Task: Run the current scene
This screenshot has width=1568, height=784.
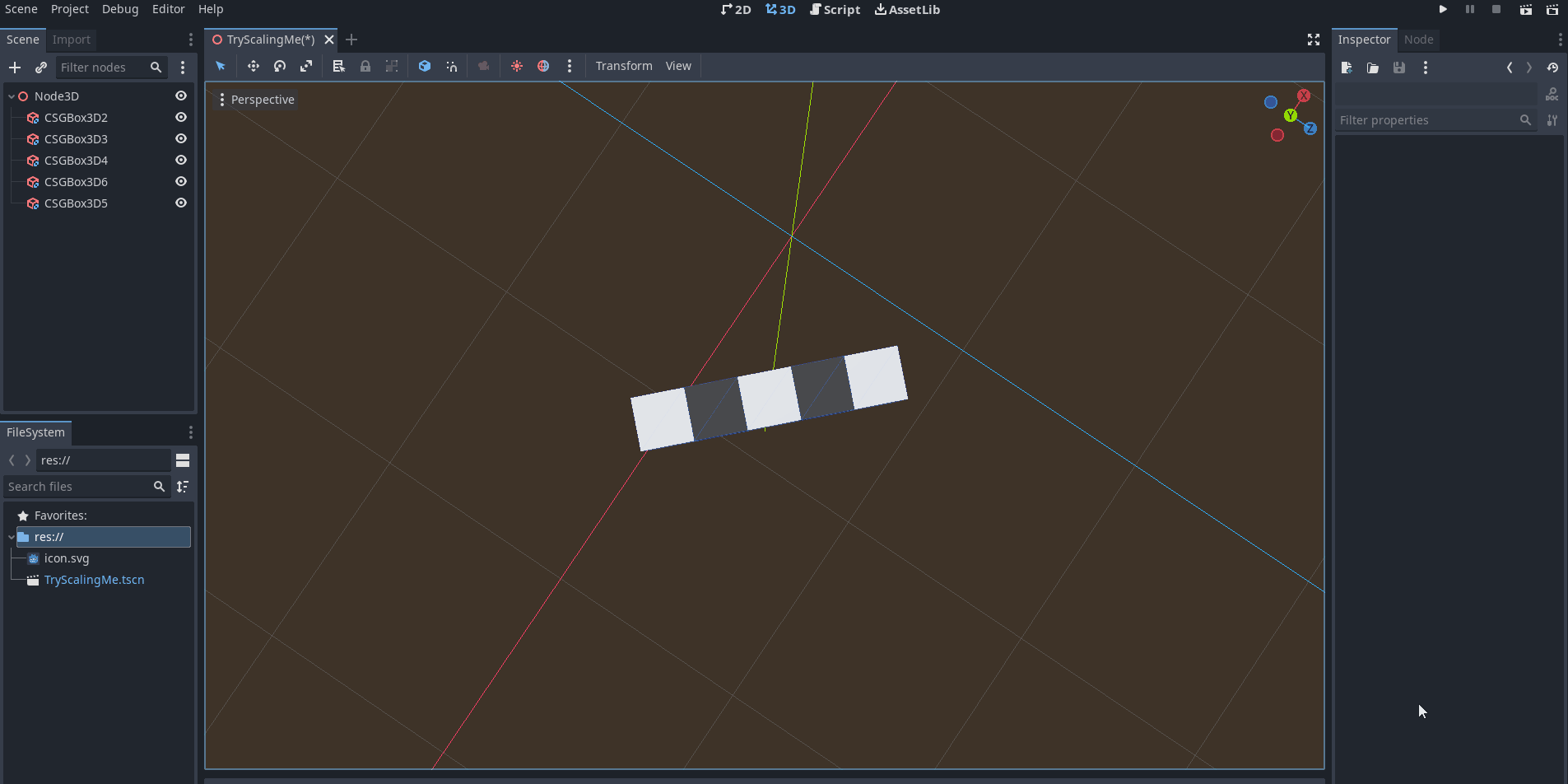Action: click(1525, 9)
